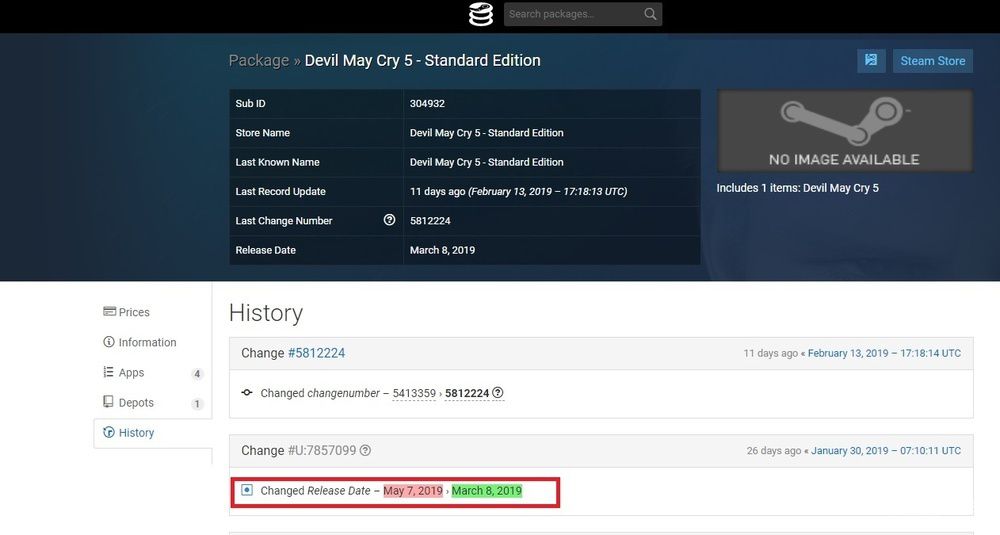Viewport: 1000px width, 535px height.
Task: Click the bookmark icon beside Steam Store
Action: click(x=871, y=61)
